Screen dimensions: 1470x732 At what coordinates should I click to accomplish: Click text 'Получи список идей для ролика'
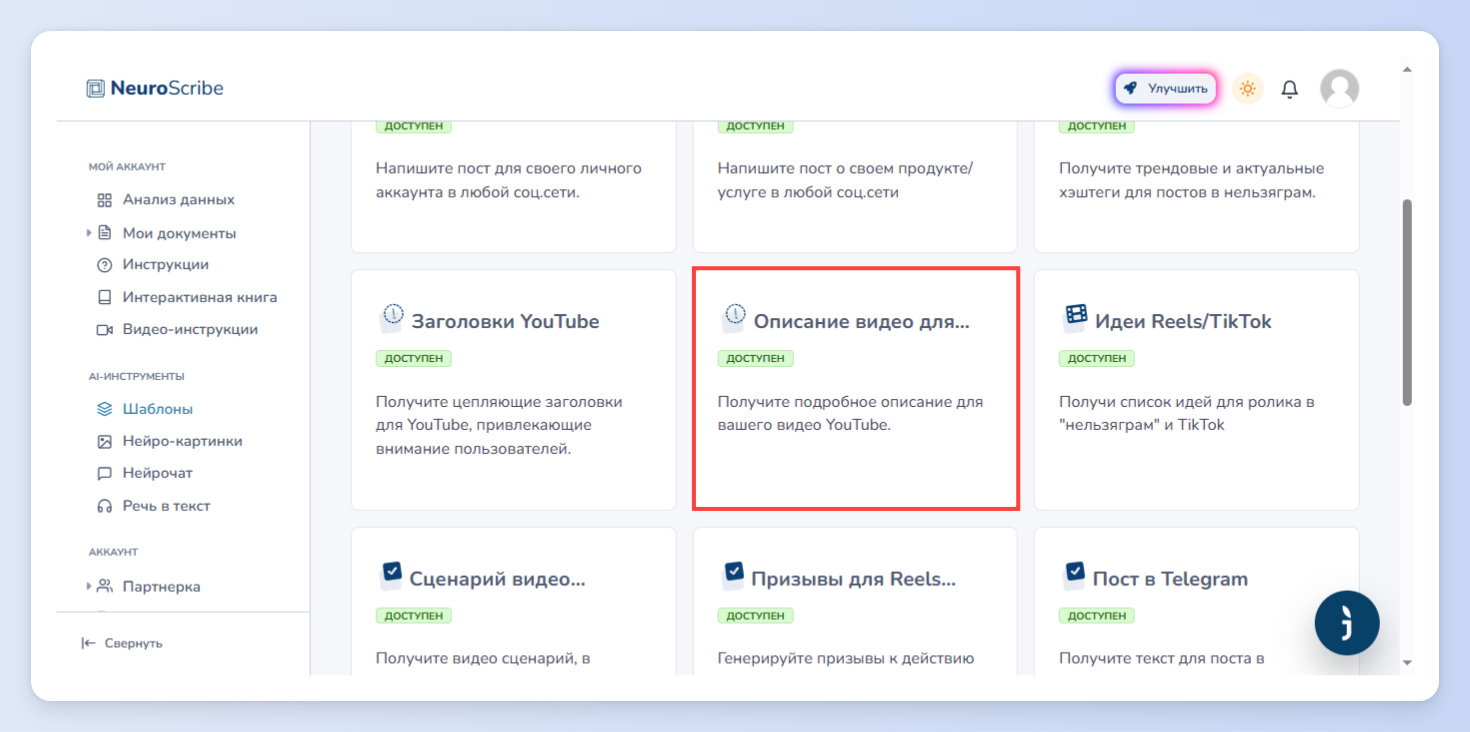[1187, 402]
